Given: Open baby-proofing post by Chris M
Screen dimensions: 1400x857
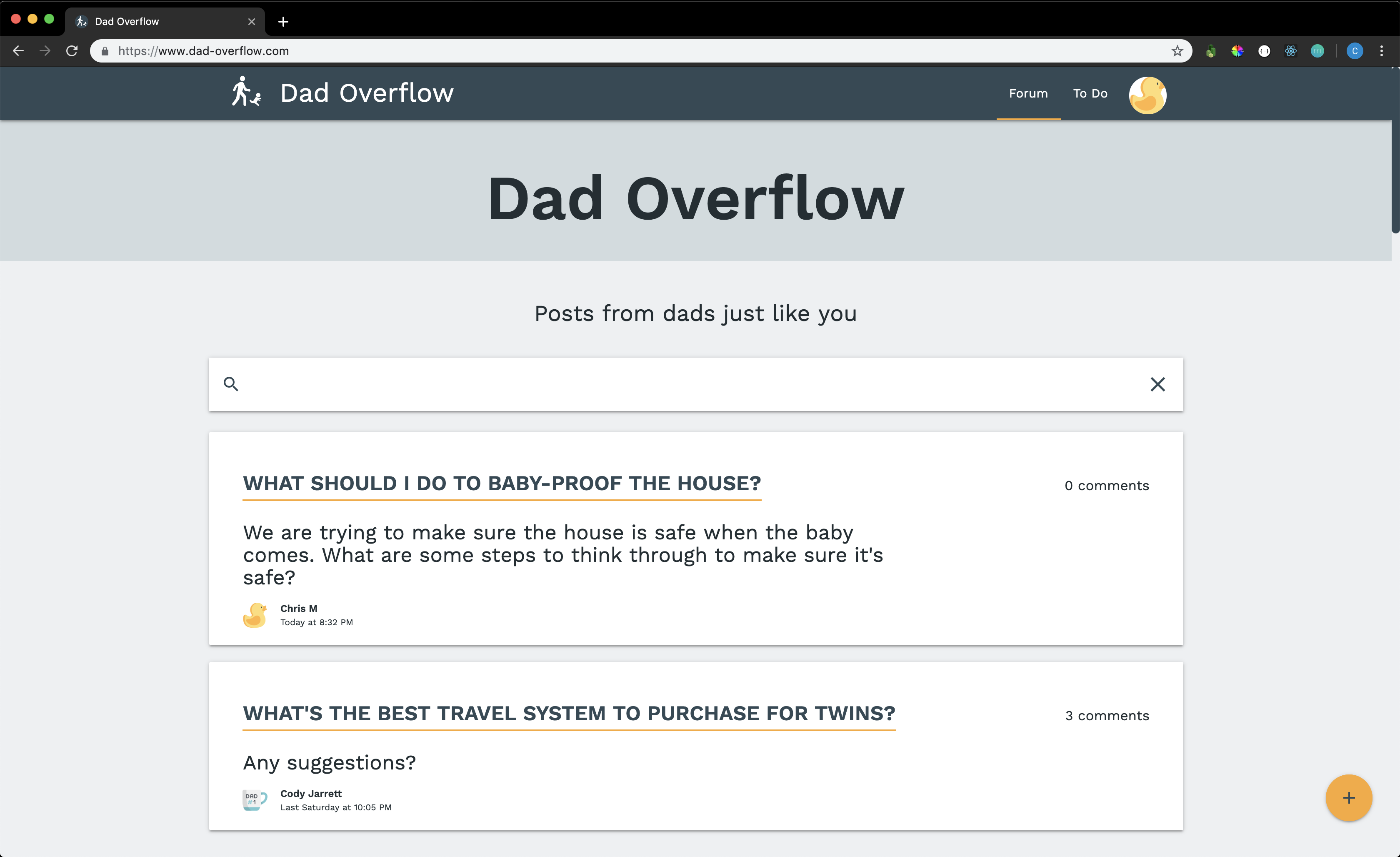Looking at the screenshot, I should click(502, 483).
